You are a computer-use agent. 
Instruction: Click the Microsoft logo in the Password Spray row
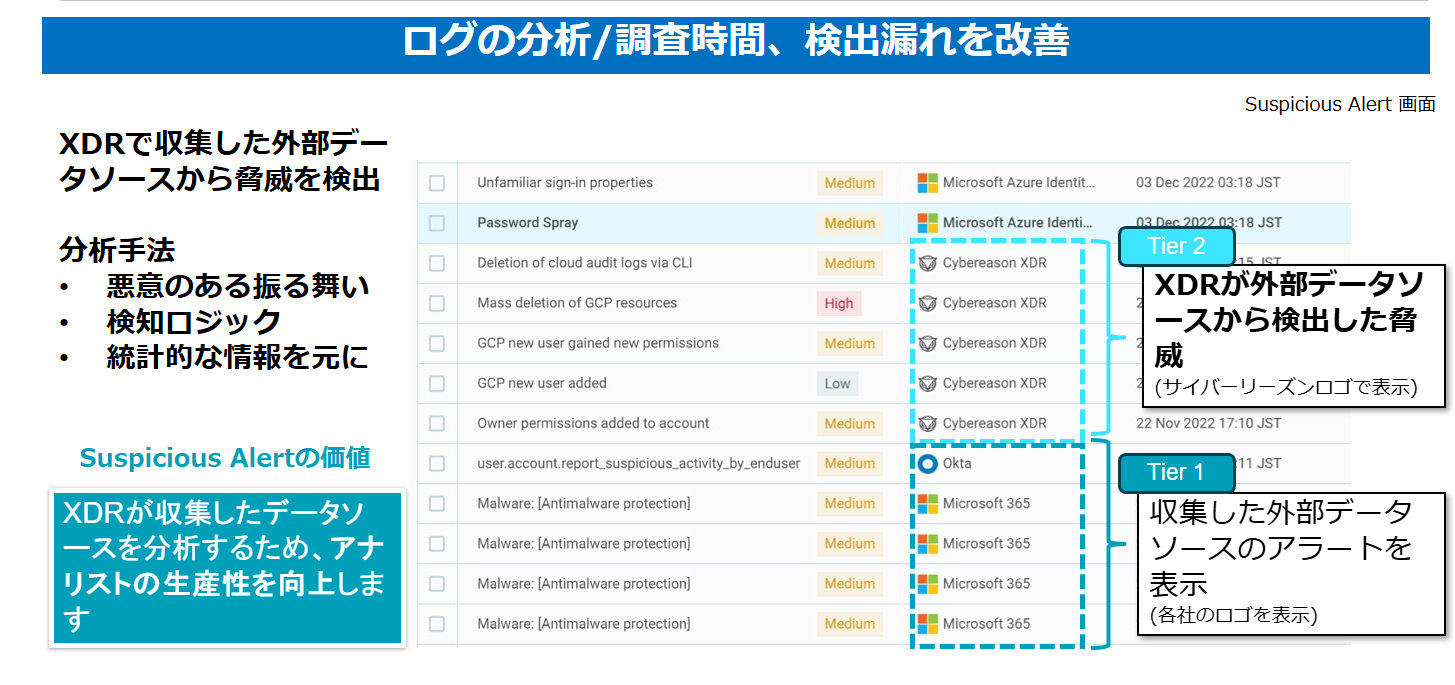tap(928, 223)
